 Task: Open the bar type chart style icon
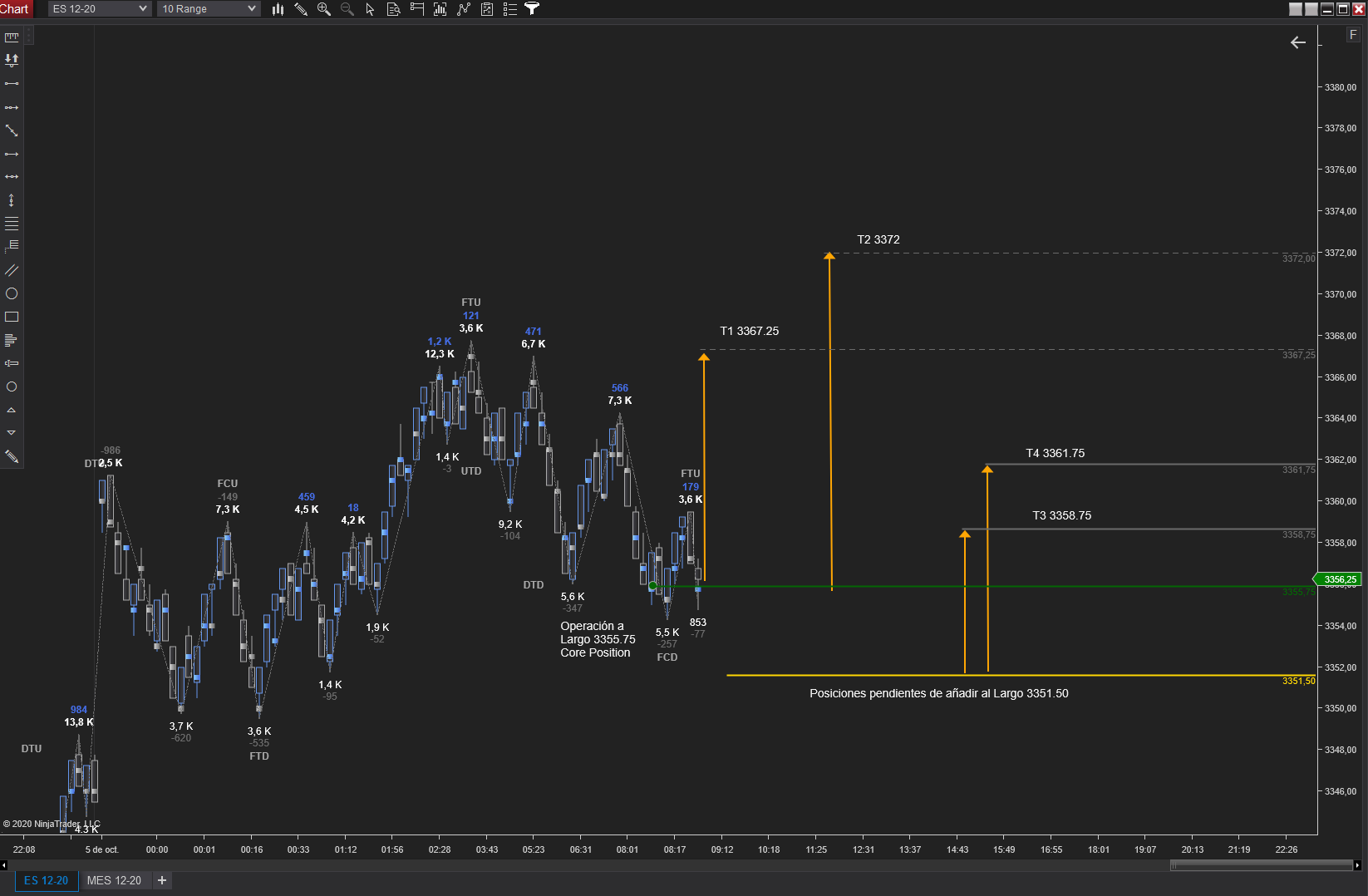[x=278, y=9]
